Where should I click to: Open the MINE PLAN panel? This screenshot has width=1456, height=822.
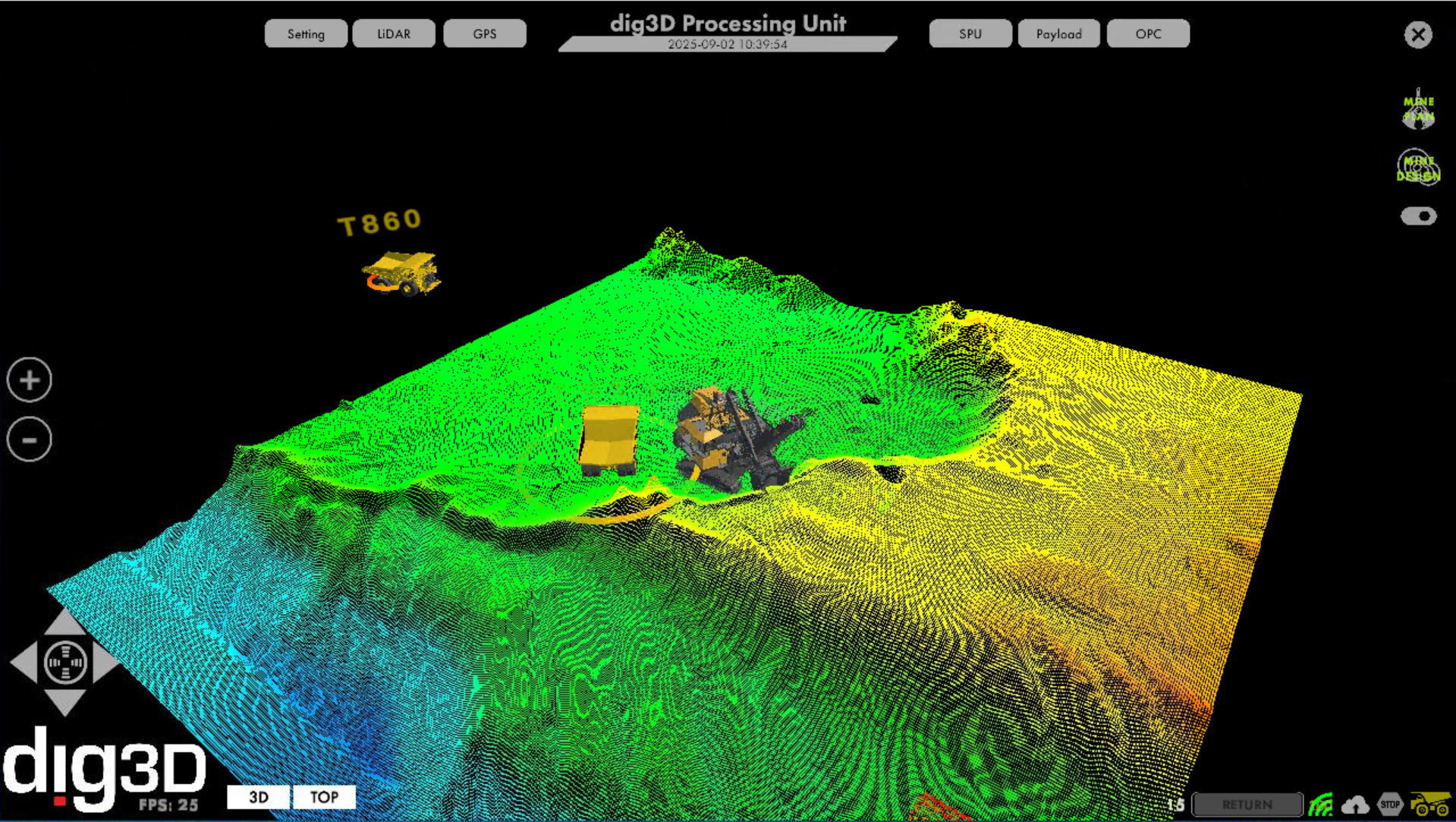(x=1417, y=109)
